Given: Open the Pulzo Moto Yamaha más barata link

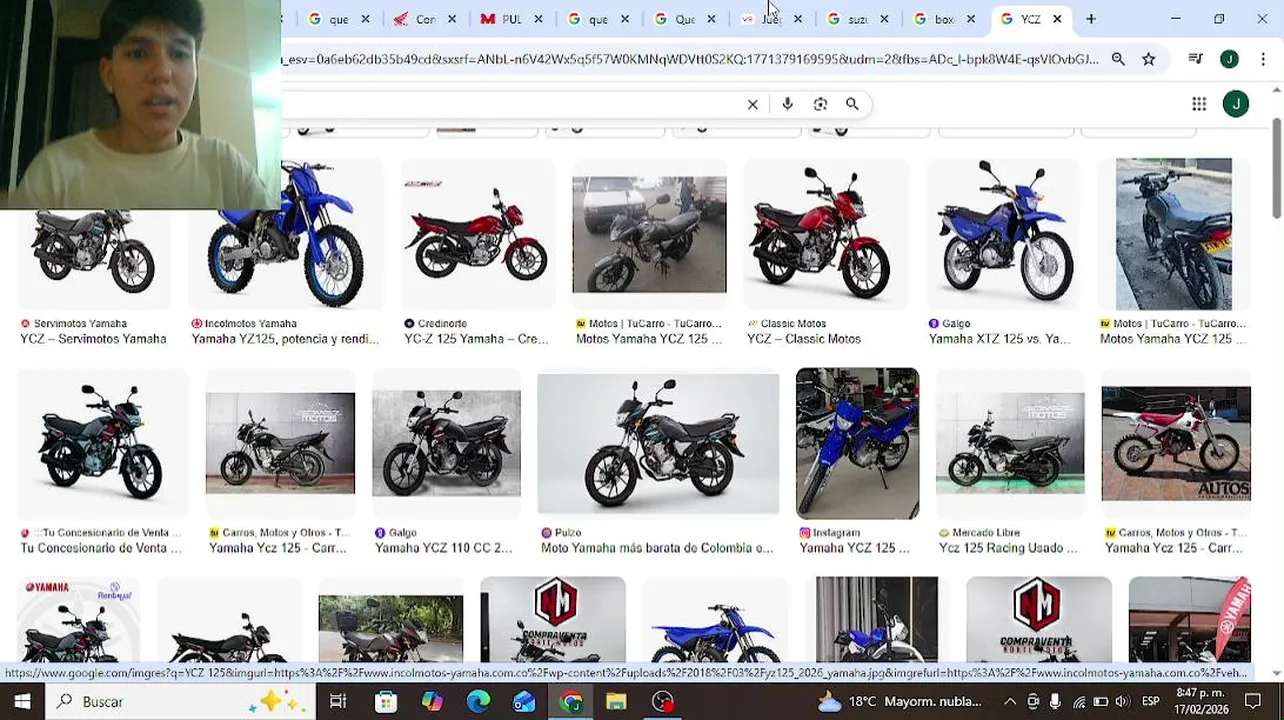Looking at the screenshot, I should pyautogui.click(x=657, y=548).
